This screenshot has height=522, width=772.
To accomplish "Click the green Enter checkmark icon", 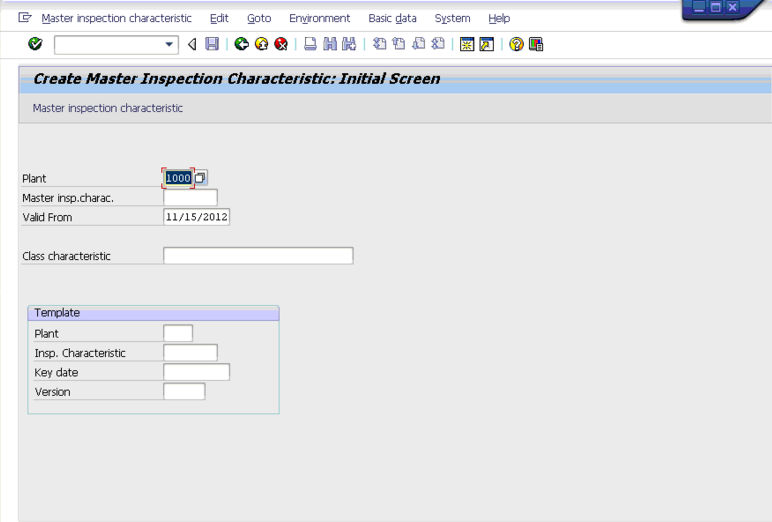I will (x=35, y=44).
